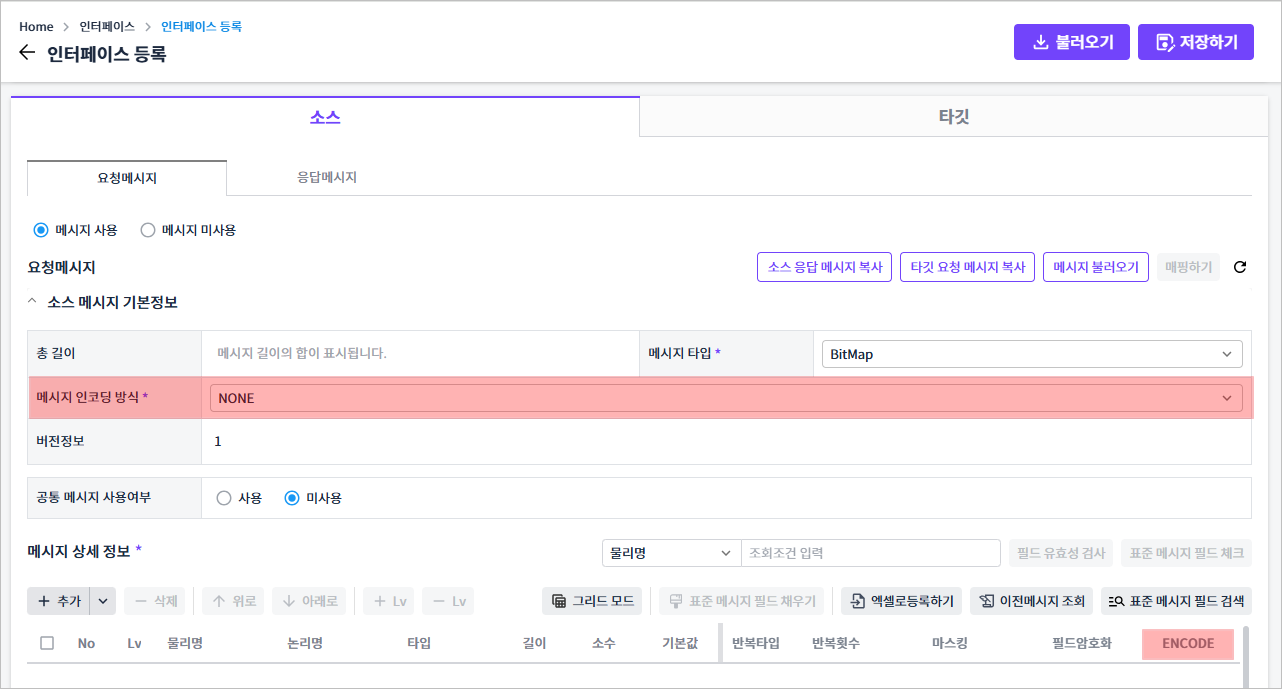Select the 메시지 사용 radio button

(x=41, y=230)
